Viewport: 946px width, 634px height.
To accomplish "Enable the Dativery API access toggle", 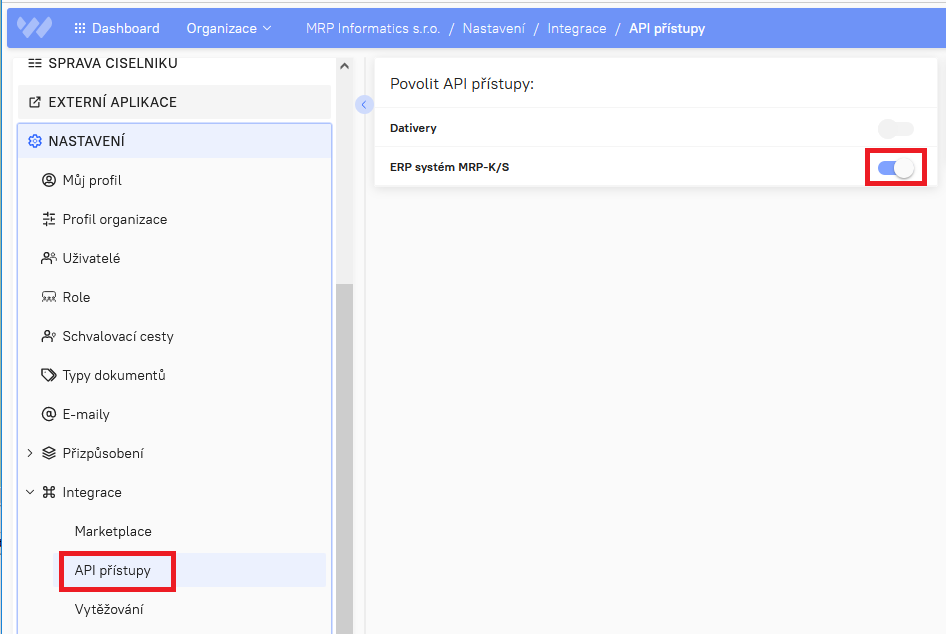I will [895, 128].
